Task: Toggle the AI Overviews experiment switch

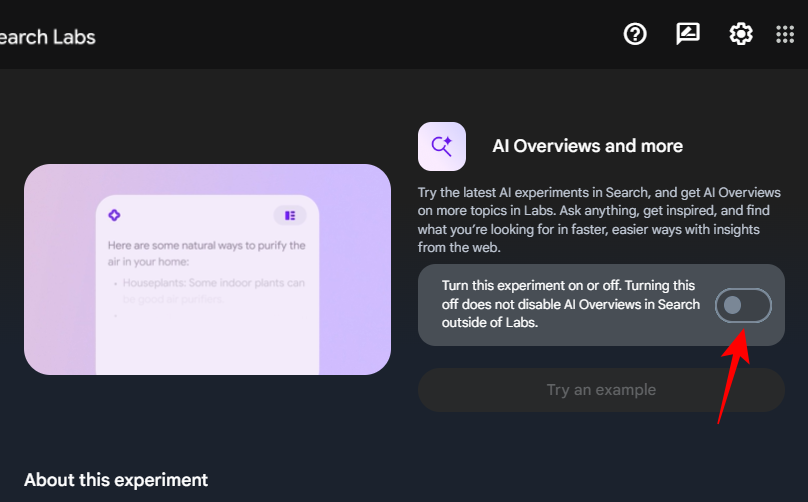Action: click(743, 305)
